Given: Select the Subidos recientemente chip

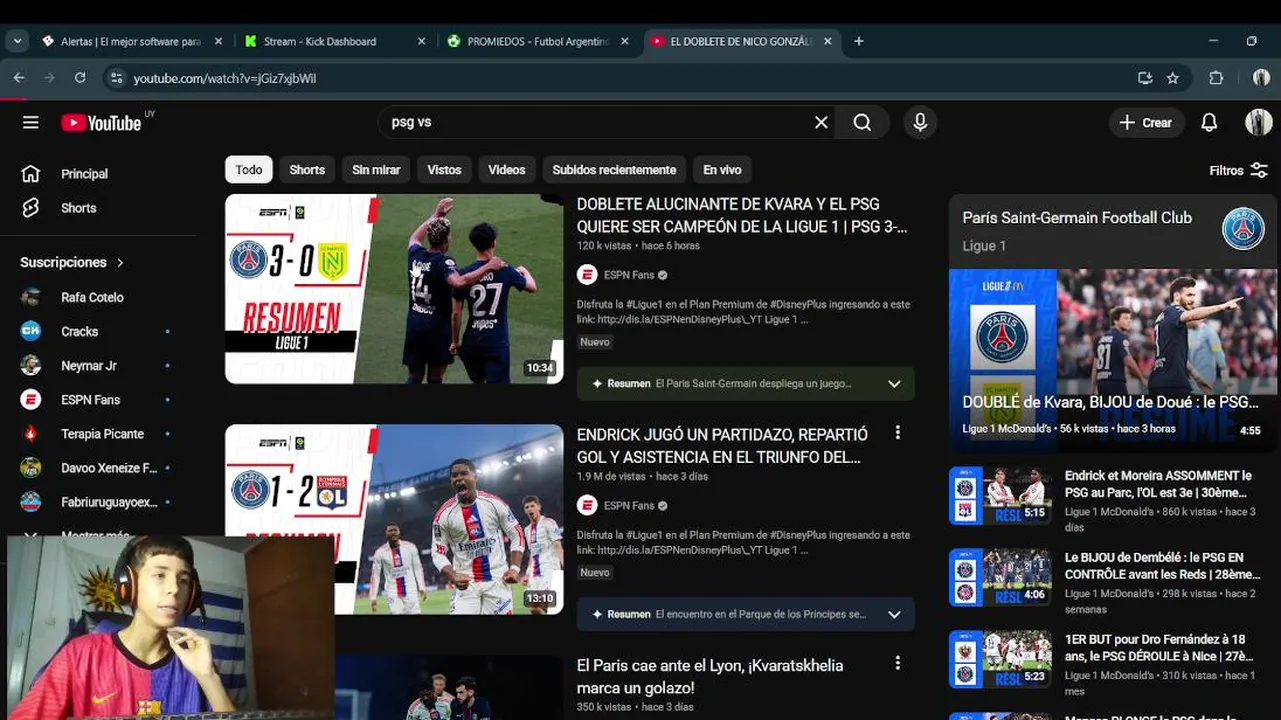Looking at the screenshot, I should (614, 170).
